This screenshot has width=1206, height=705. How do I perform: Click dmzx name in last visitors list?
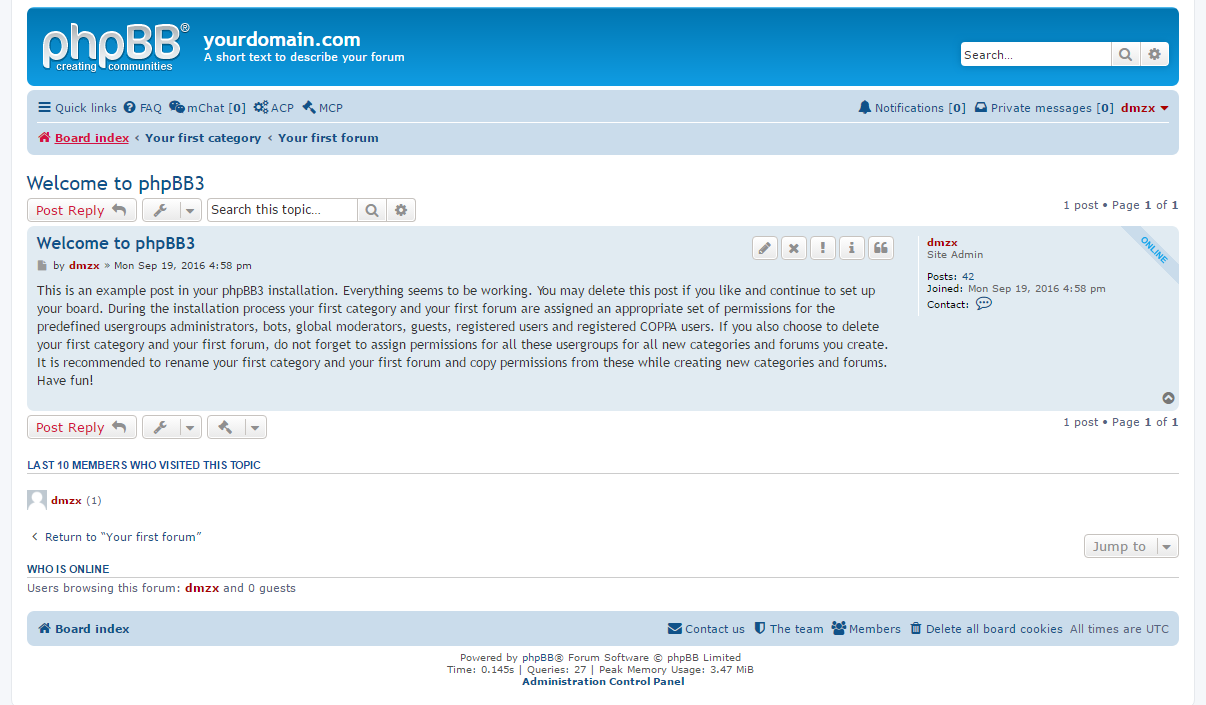pos(66,500)
